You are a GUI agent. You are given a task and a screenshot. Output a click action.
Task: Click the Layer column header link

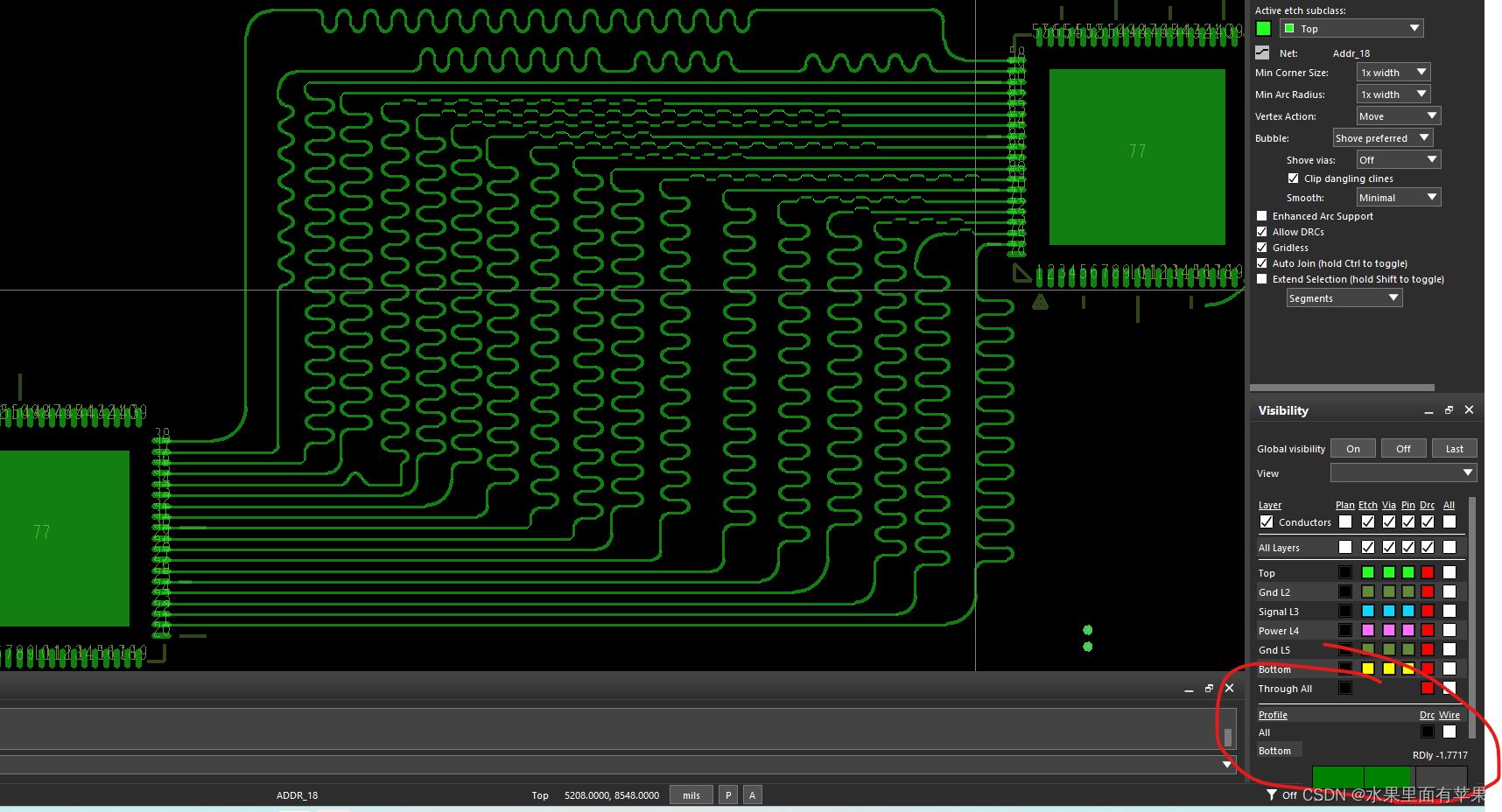(1269, 505)
